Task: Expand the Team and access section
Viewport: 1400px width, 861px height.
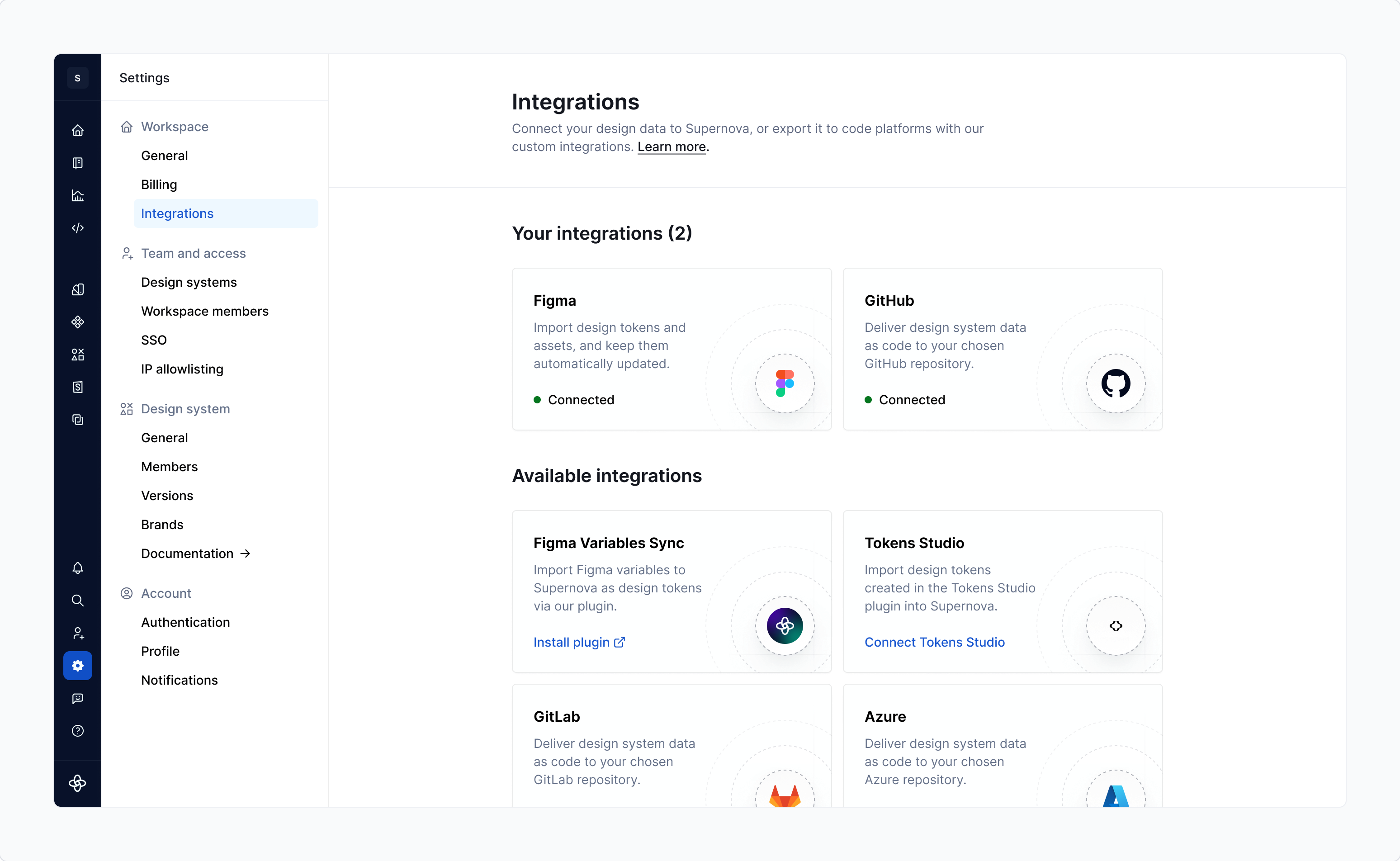Action: [194, 253]
